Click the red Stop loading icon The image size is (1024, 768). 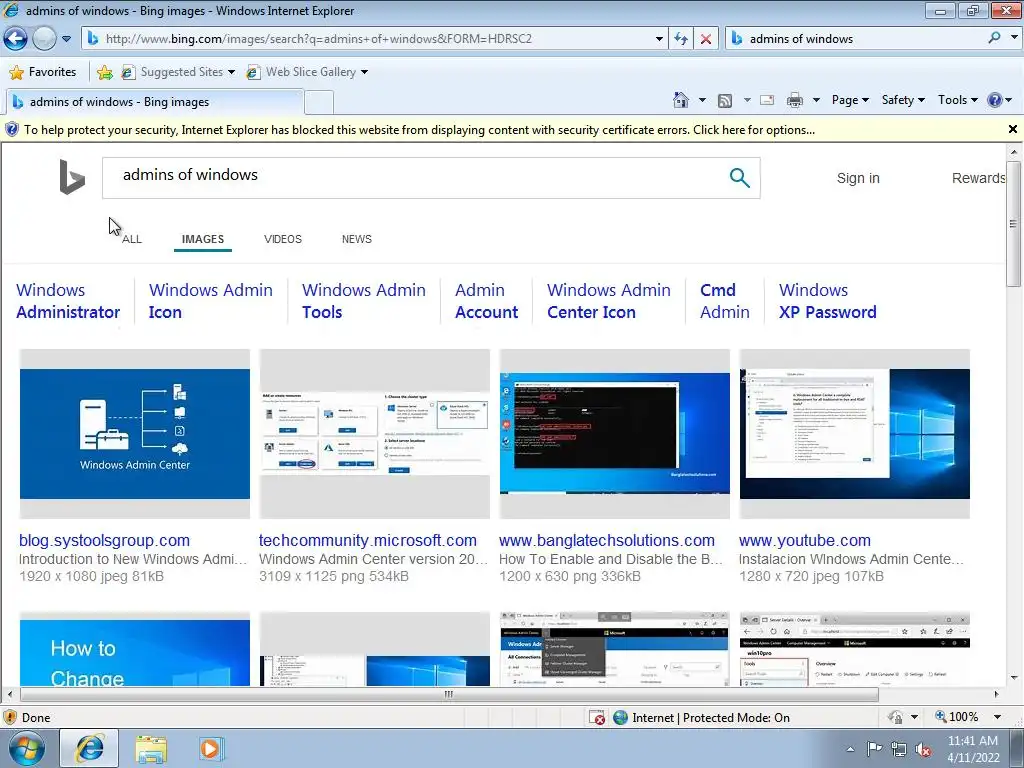(706, 39)
